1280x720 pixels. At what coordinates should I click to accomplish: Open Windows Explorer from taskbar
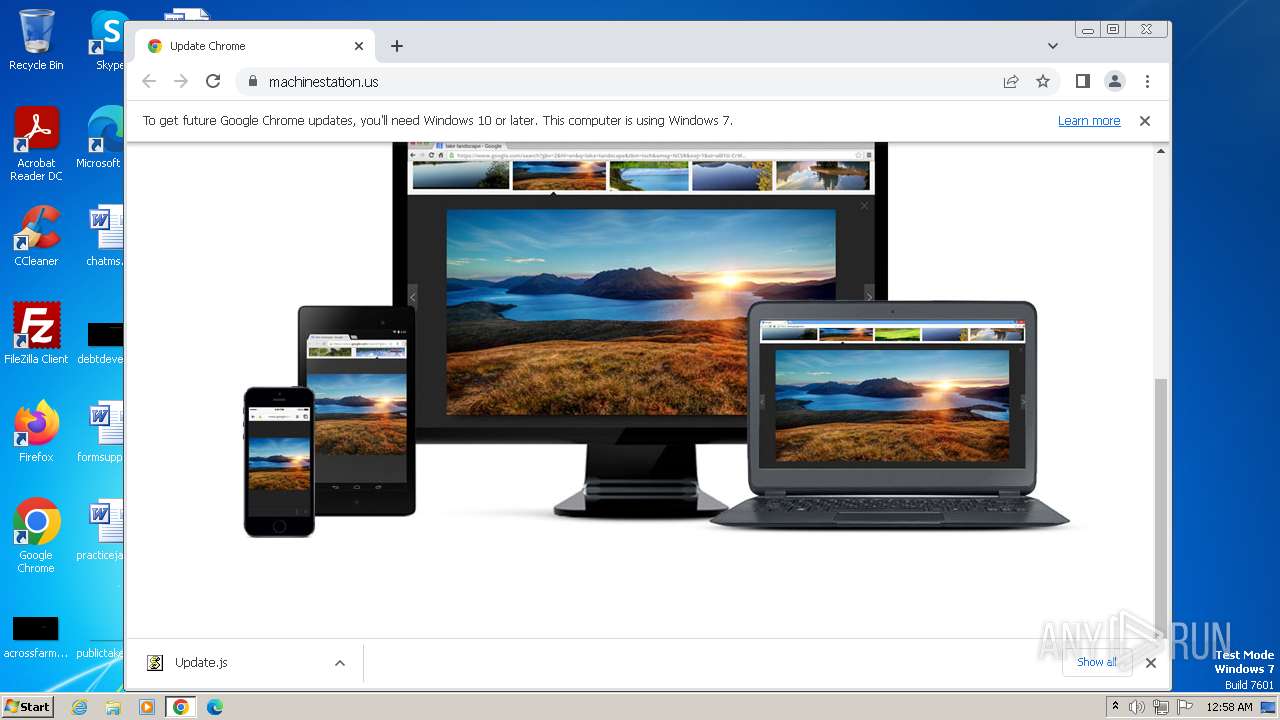point(113,707)
